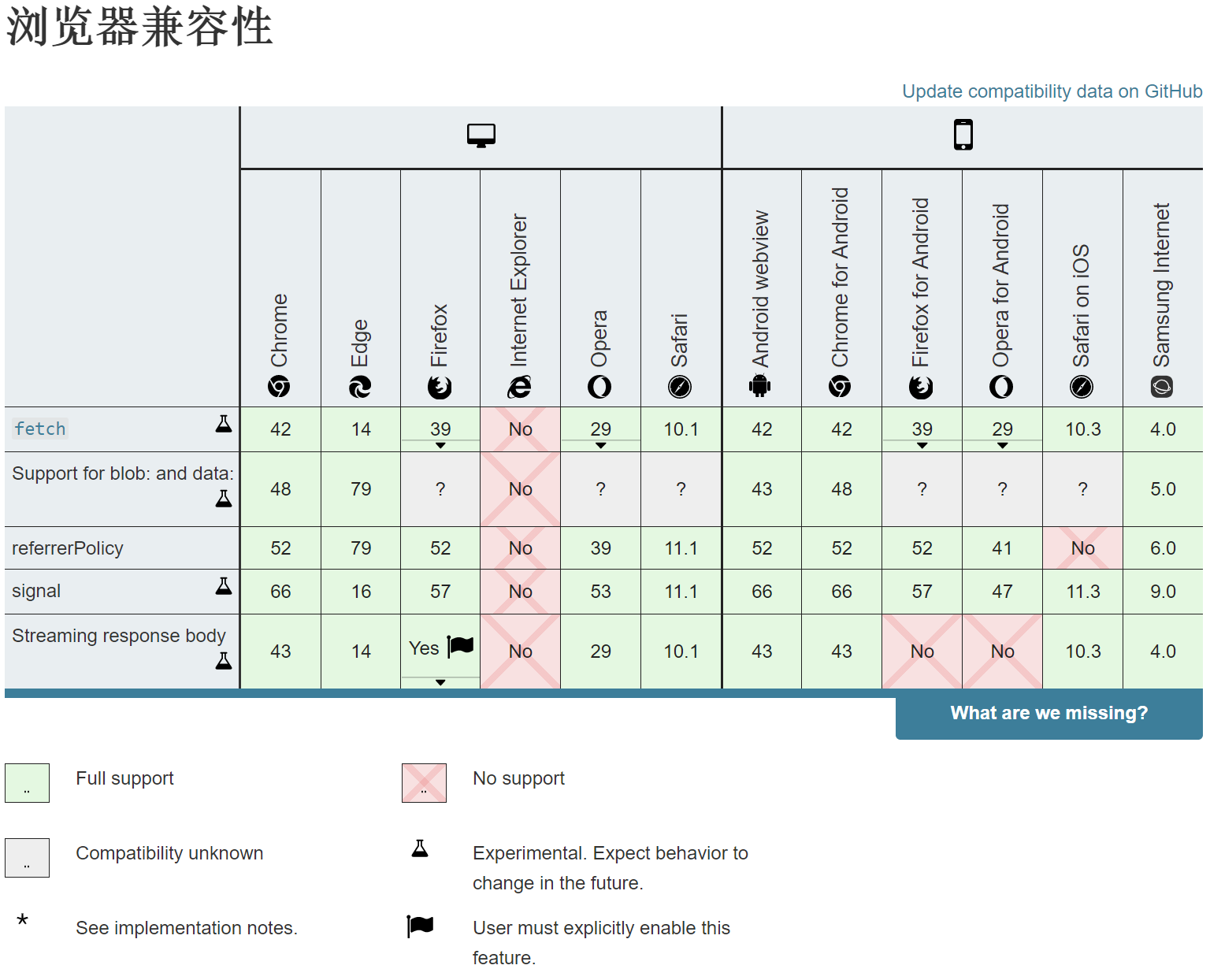The image size is (1210, 980).
Task: Click the Chrome browser logo icon
Action: coord(279,387)
